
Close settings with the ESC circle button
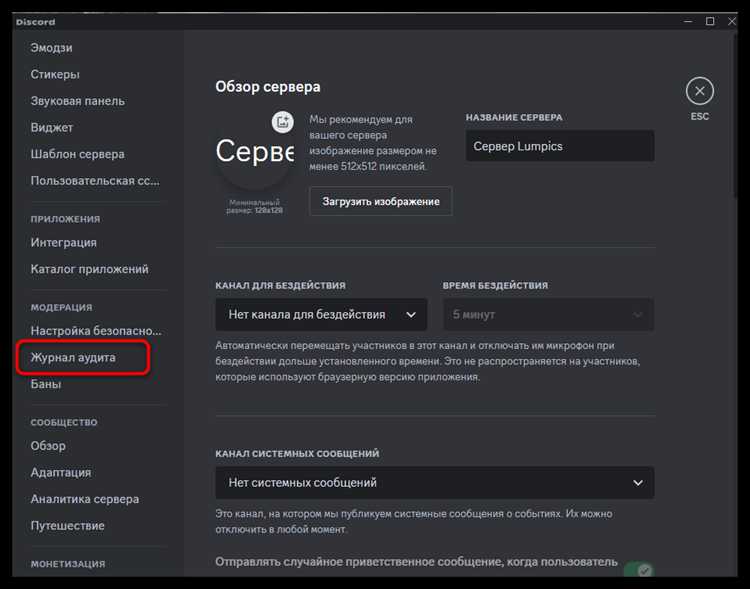(x=699, y=91)
